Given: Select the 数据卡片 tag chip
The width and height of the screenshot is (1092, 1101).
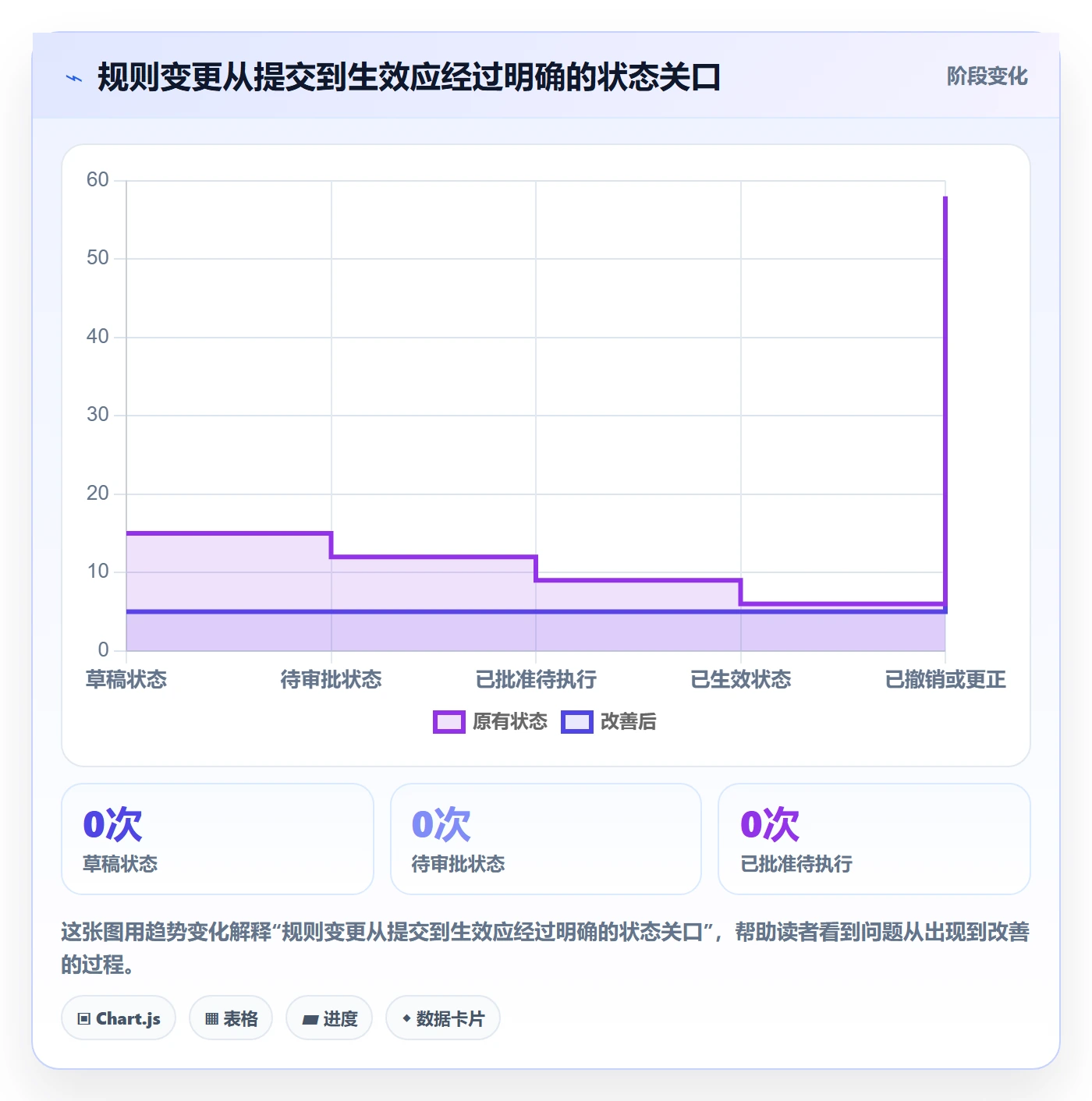Looking at the screenshot, I should pyautogui.click(x=443, y=1018).
